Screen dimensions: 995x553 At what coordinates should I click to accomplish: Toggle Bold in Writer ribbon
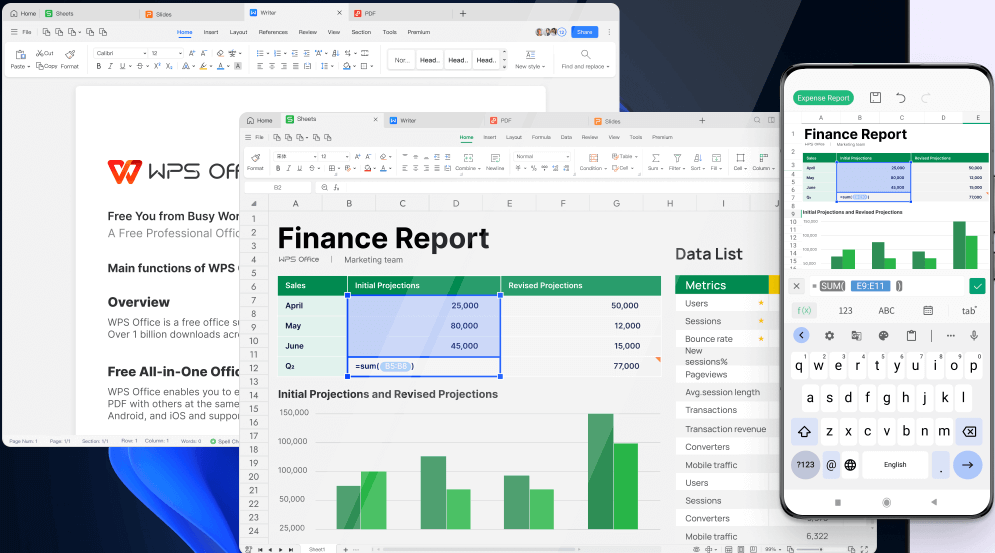pos(98,66)
